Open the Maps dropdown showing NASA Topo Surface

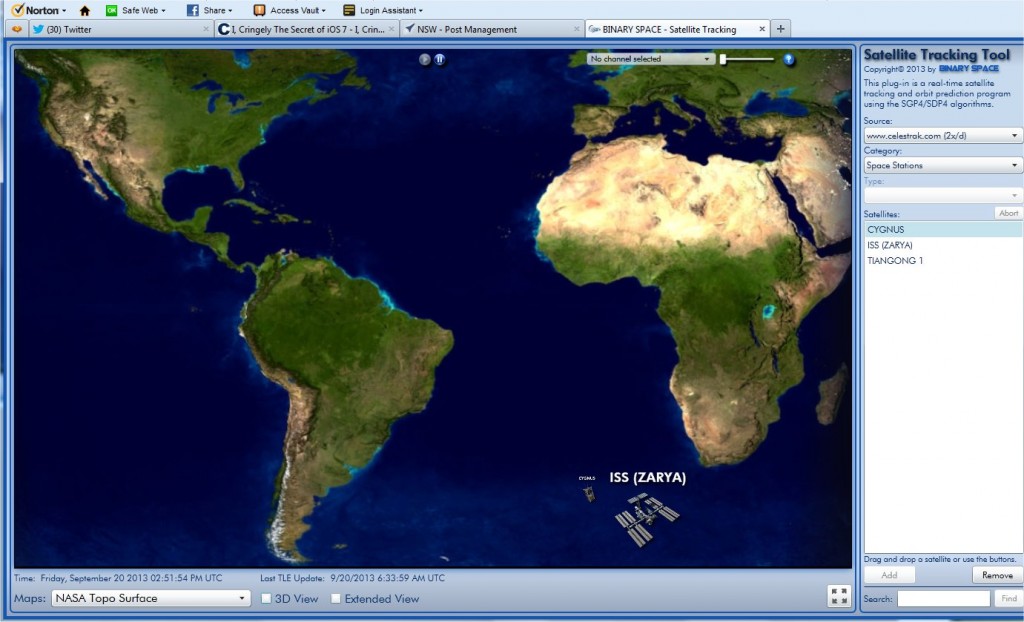[x=150, y=597]
